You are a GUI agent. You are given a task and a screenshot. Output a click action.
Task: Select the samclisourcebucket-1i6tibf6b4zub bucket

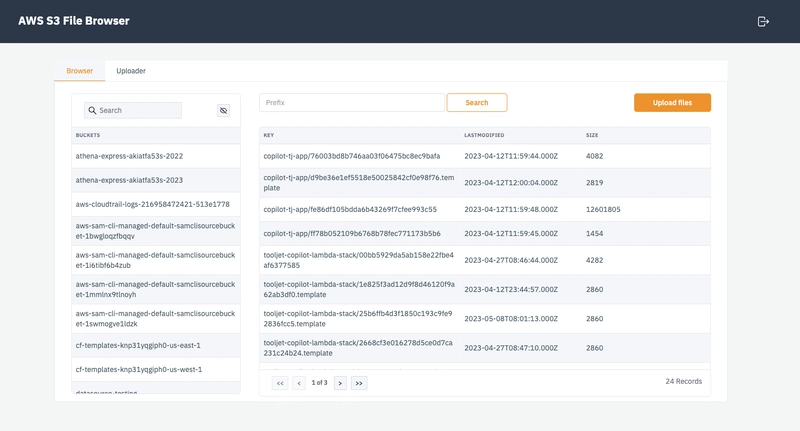pyautogui.click(x=156, y=260)
